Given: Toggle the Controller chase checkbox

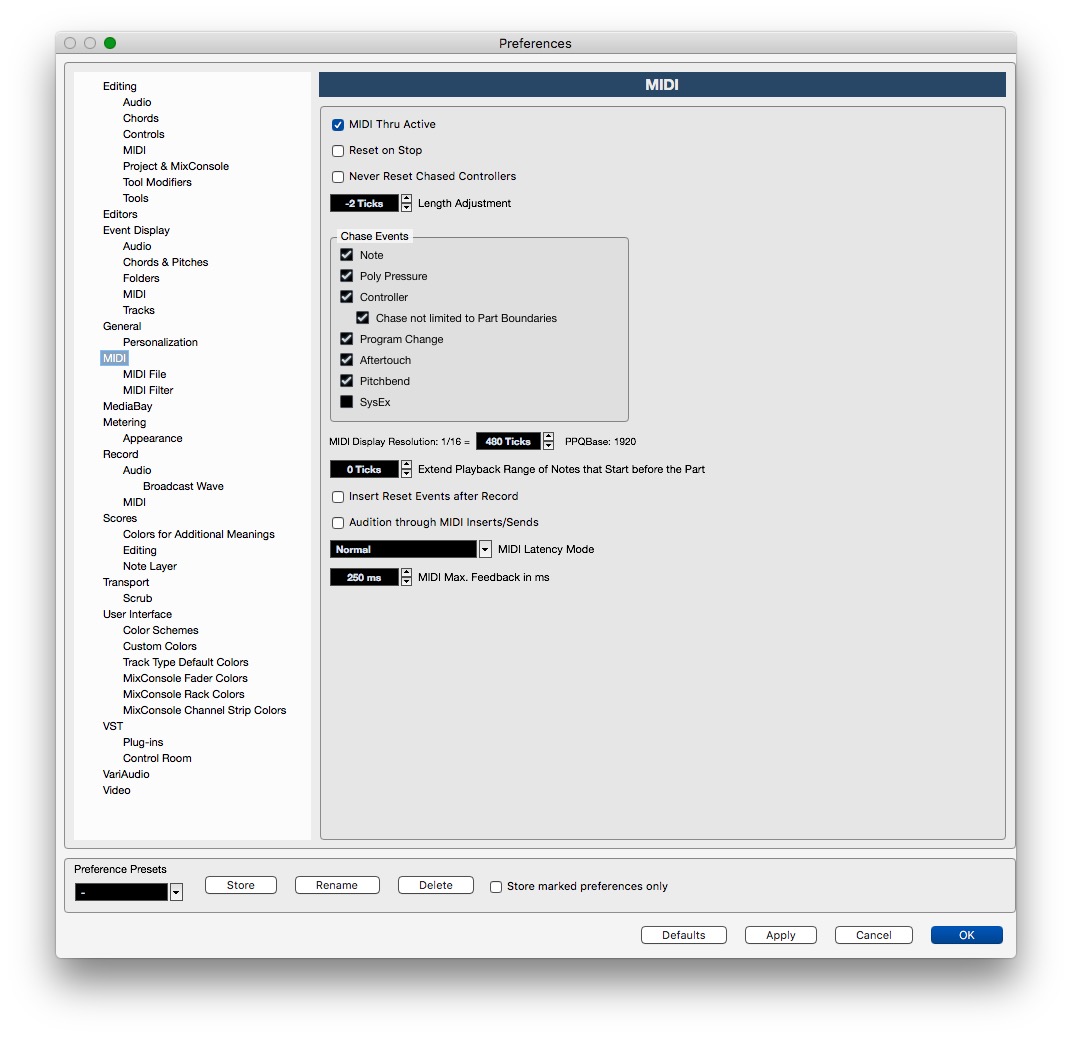Looking at the screenshot, I should point(347,297).
